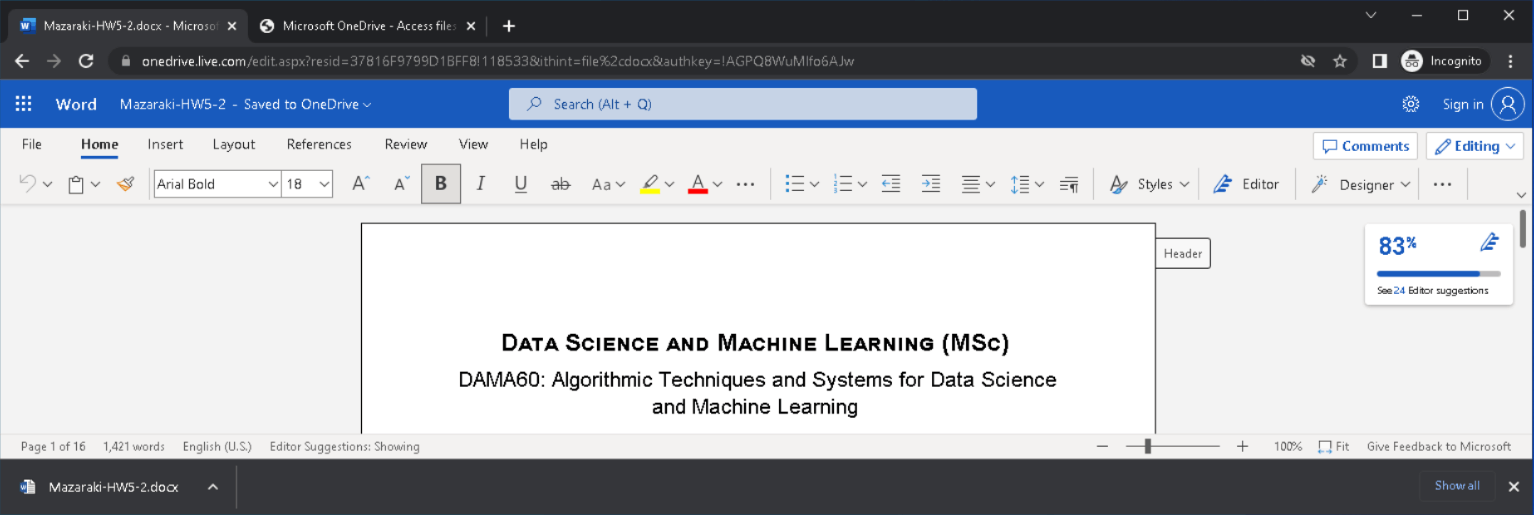Viewport: 1534px width, 515px height.
Task: Decrease font size with smaller A
Action: (x=402, y=184)
